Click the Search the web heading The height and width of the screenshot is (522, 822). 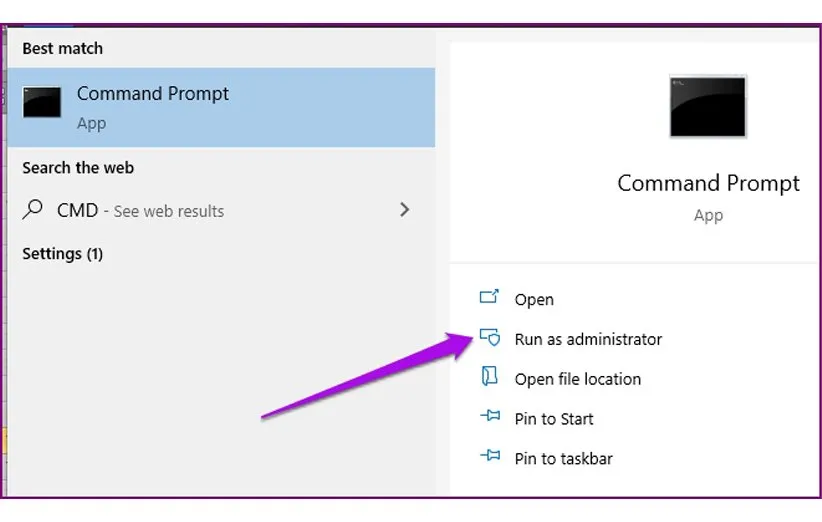click(x=78, y=168)
